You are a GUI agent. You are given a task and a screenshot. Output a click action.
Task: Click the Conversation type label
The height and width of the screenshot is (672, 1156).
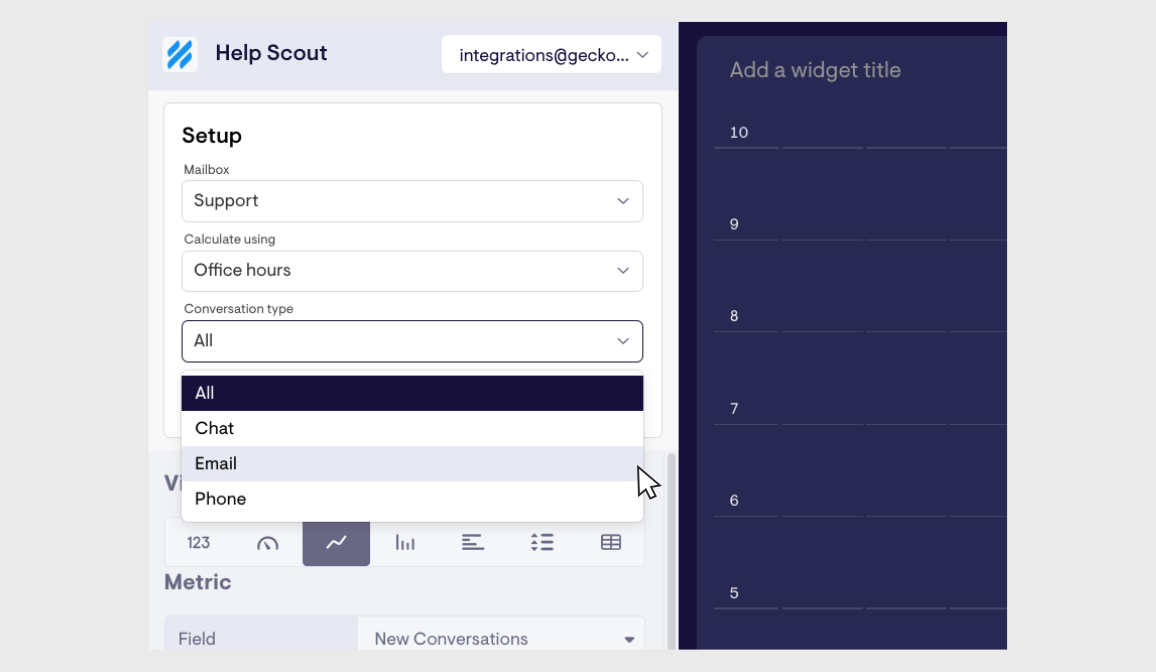click(x=238, y=309)
